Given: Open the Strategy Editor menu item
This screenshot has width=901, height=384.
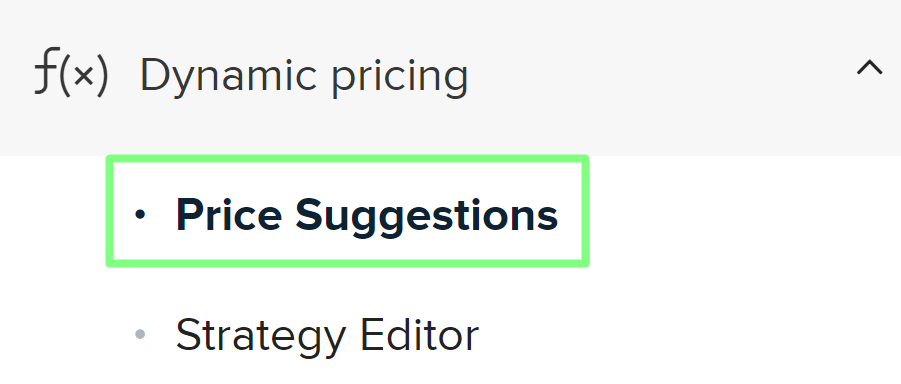Looking at the screenshot, I should click(327, 335).
